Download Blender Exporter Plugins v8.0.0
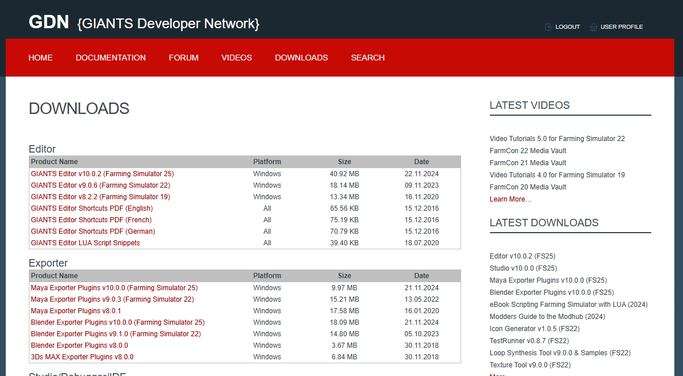Screen dimensions: 683x376 click(79, 346)
